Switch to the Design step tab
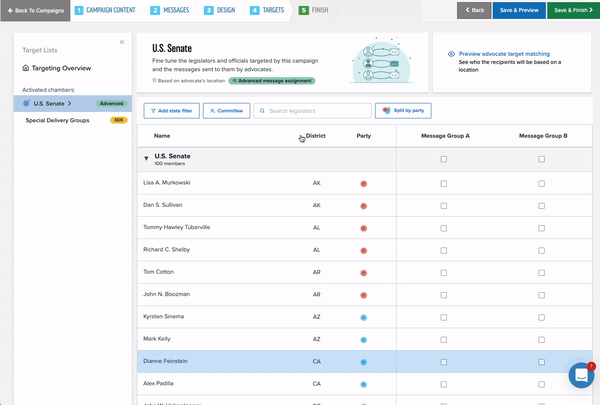Image resolution: width=600 pixels, height=405 pixels. pyautogui.click(x=221, y=10)
